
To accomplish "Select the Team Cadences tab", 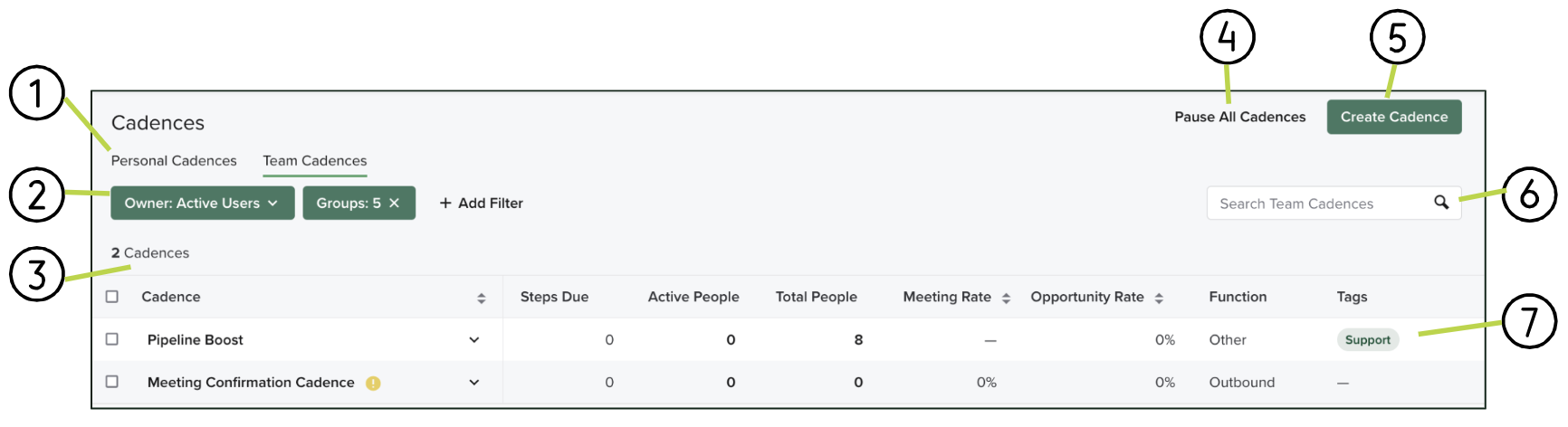I will pyautogui.click(x=315, y=161).
